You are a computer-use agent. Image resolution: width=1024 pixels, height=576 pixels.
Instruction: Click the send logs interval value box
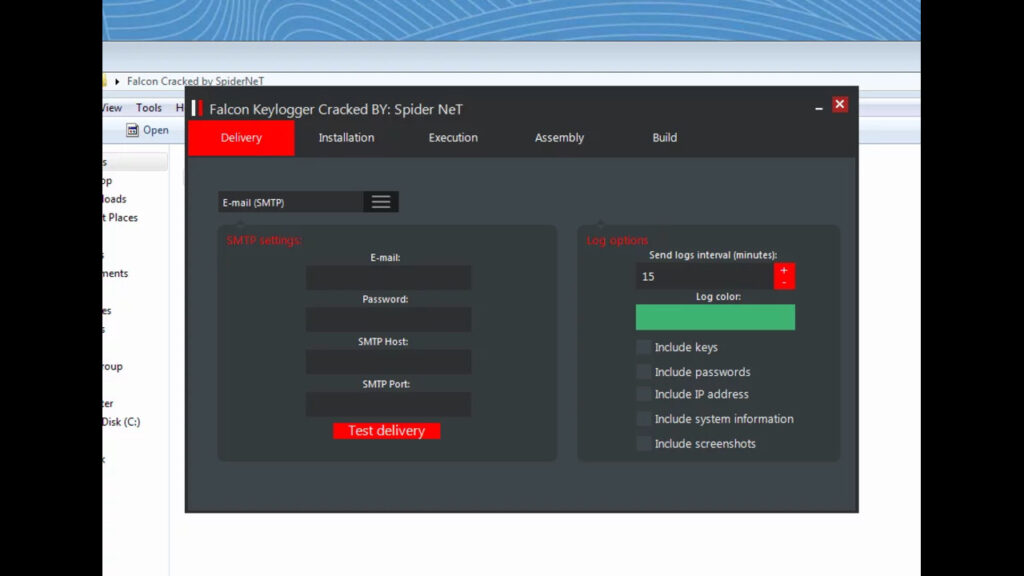point(705,276)
